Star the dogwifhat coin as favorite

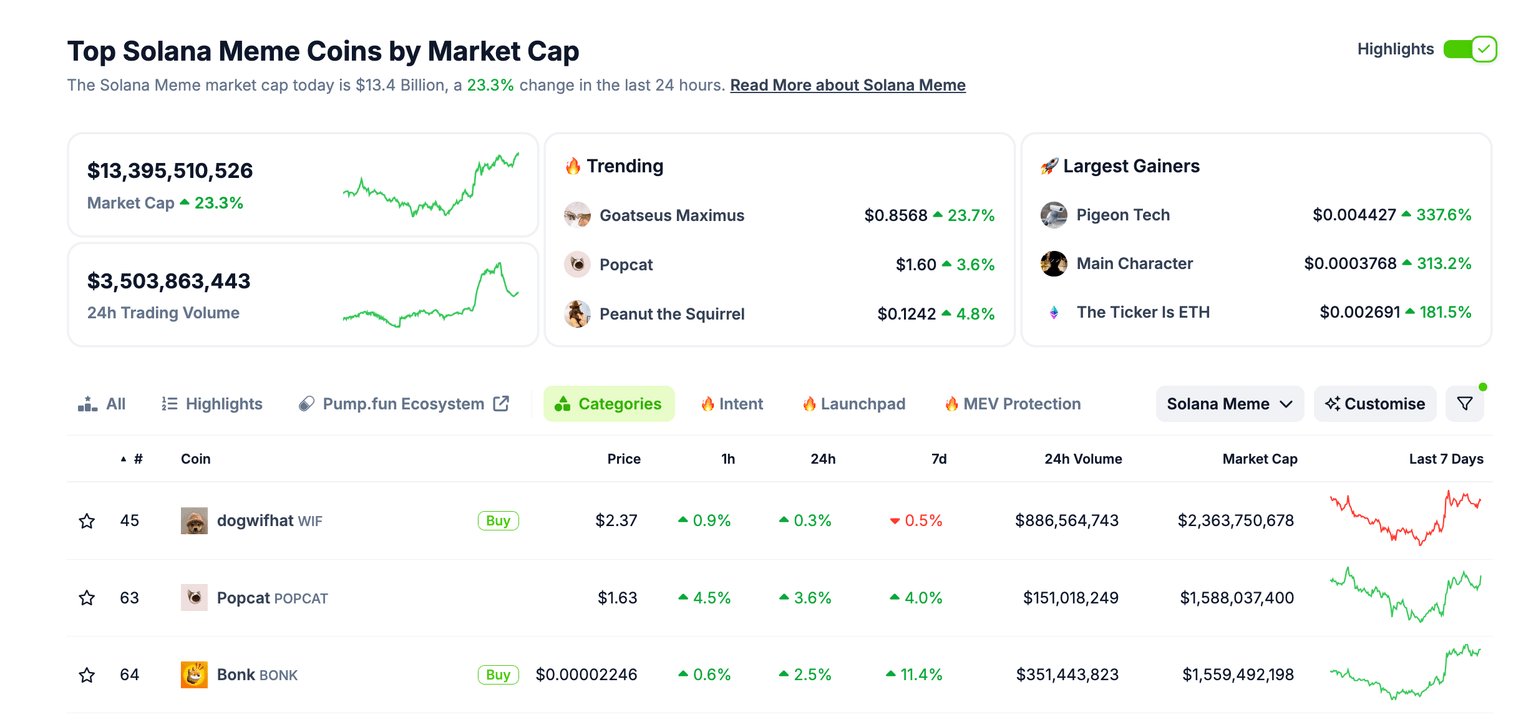(x=87, y=521)
